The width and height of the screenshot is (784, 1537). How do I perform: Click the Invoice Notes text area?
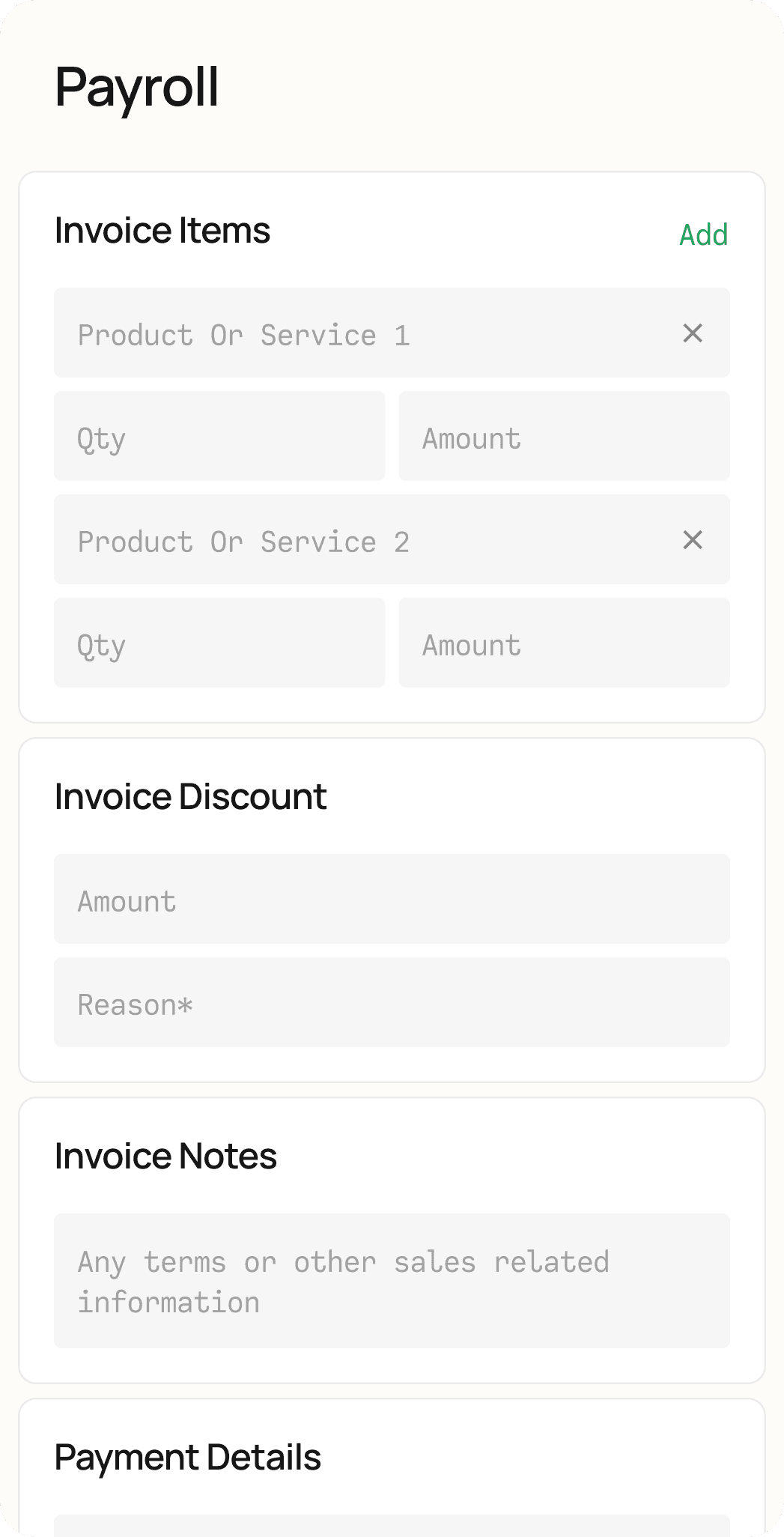pos(392,1280)
